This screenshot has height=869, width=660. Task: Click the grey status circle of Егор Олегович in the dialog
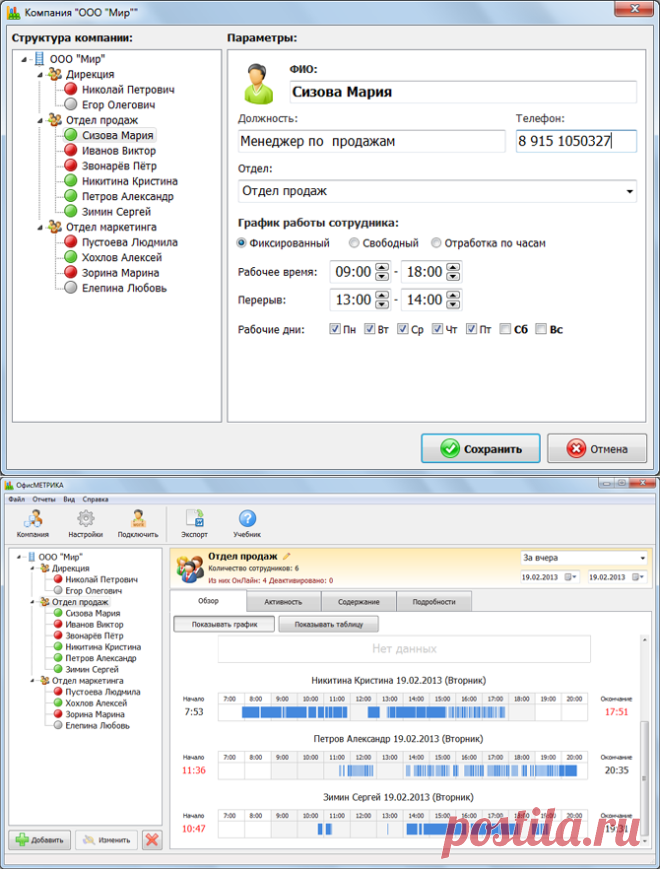pos(70,104)
